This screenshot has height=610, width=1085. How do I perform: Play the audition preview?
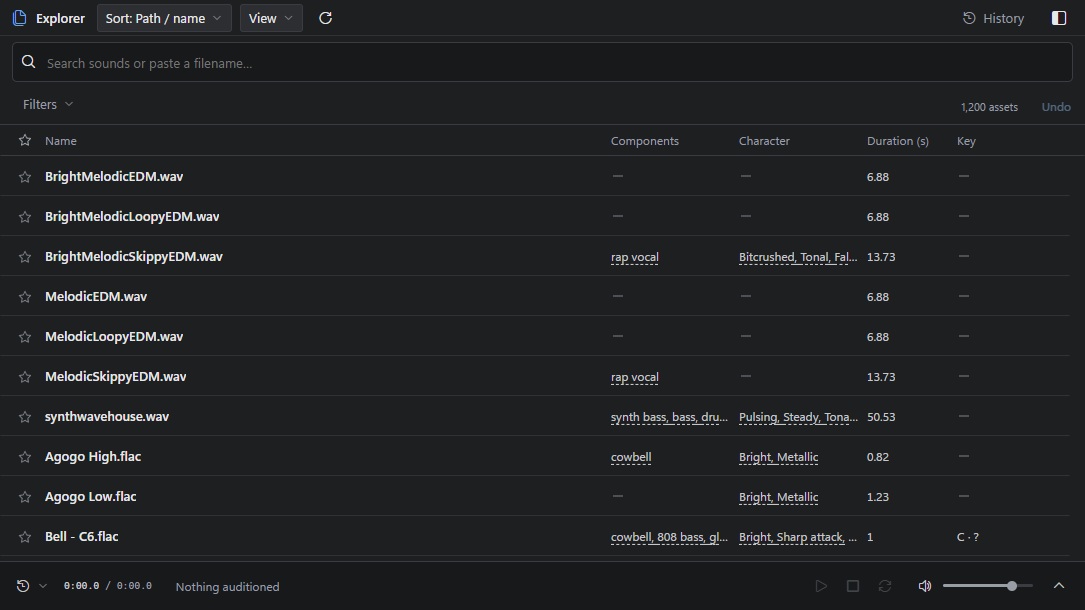[x=821, y=586]
